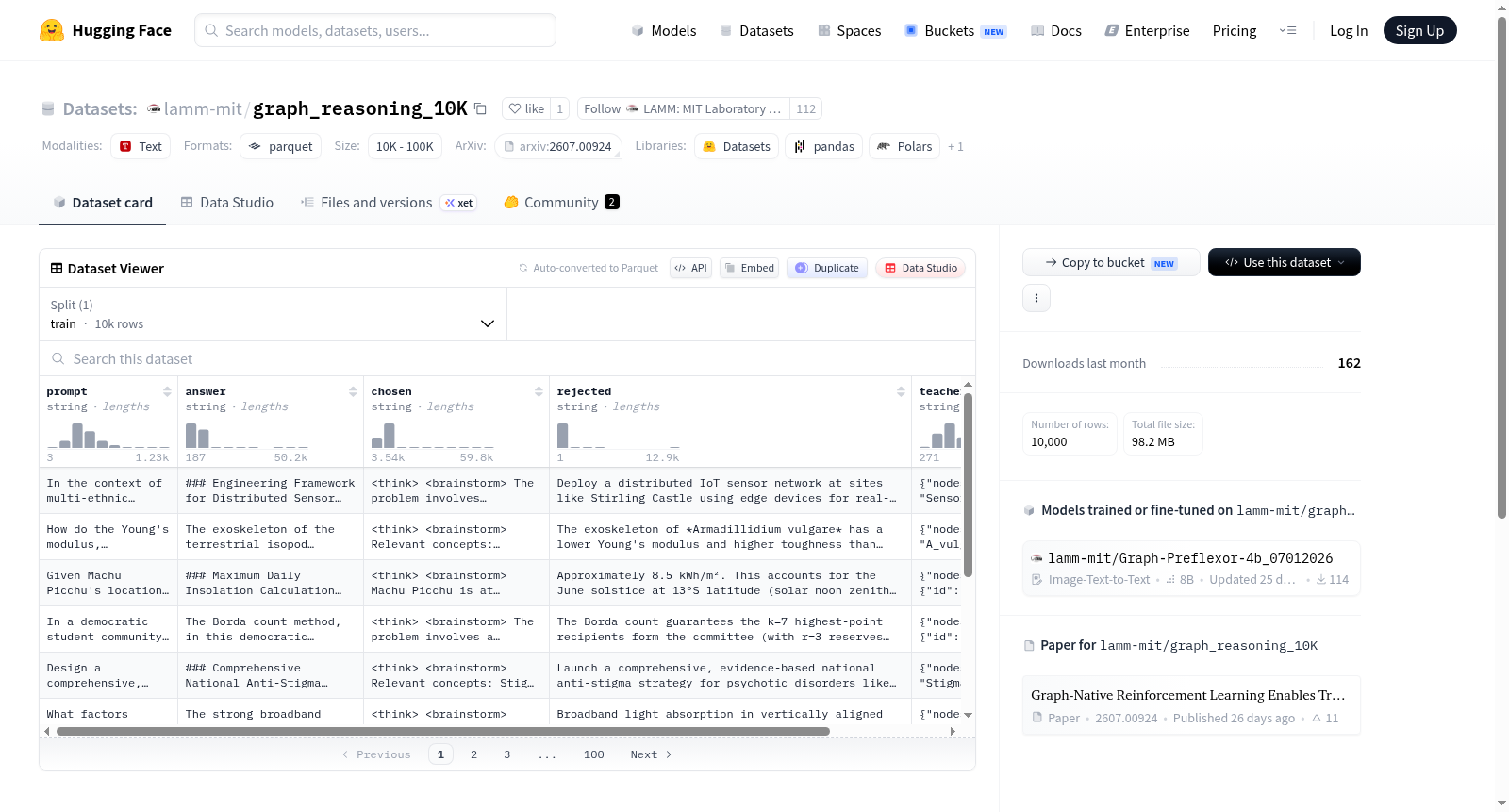Open the lamm-mit/Graph-Preflexor-4b_07012026 model card

pyautogui.click(x=1191, y=568)
